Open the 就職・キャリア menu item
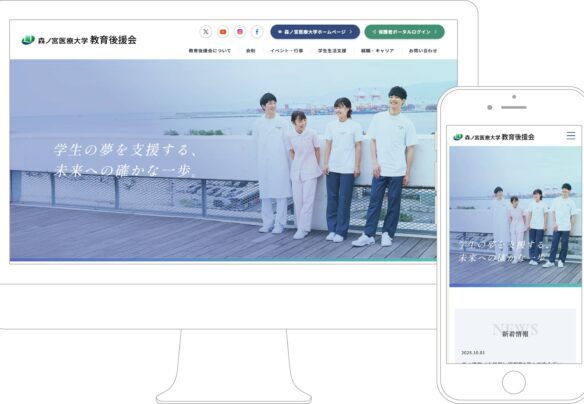 377,51
